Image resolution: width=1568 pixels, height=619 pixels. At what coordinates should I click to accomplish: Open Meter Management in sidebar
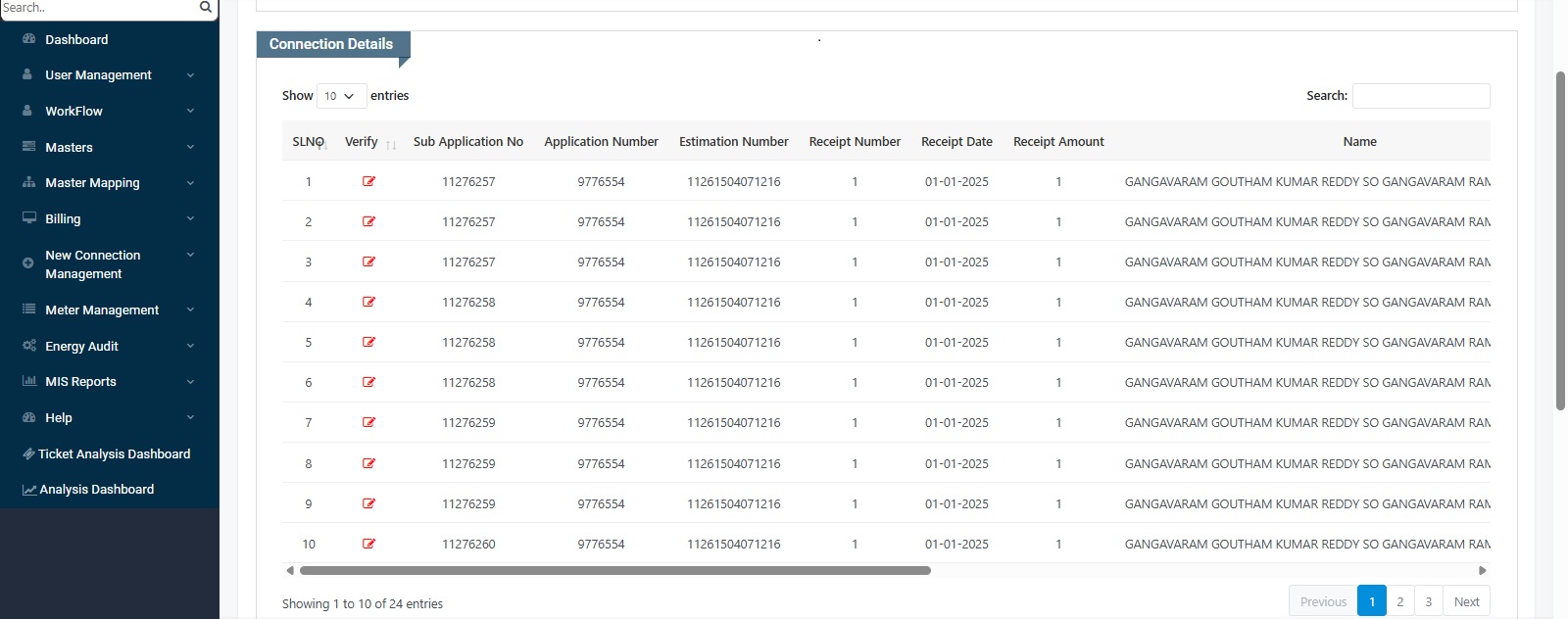click(102, 310)
